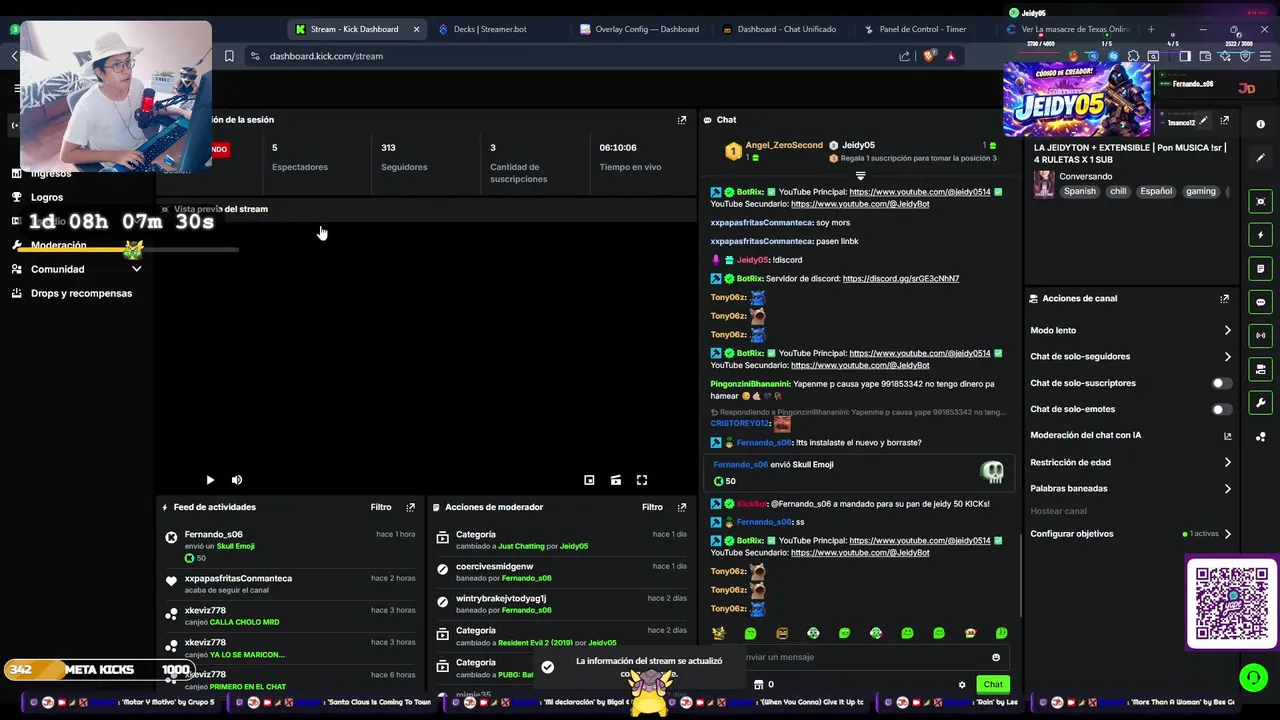Enable Chat de solo-suscriptores
This screenshot has height=720, width=1280.
click(1221, 383)
